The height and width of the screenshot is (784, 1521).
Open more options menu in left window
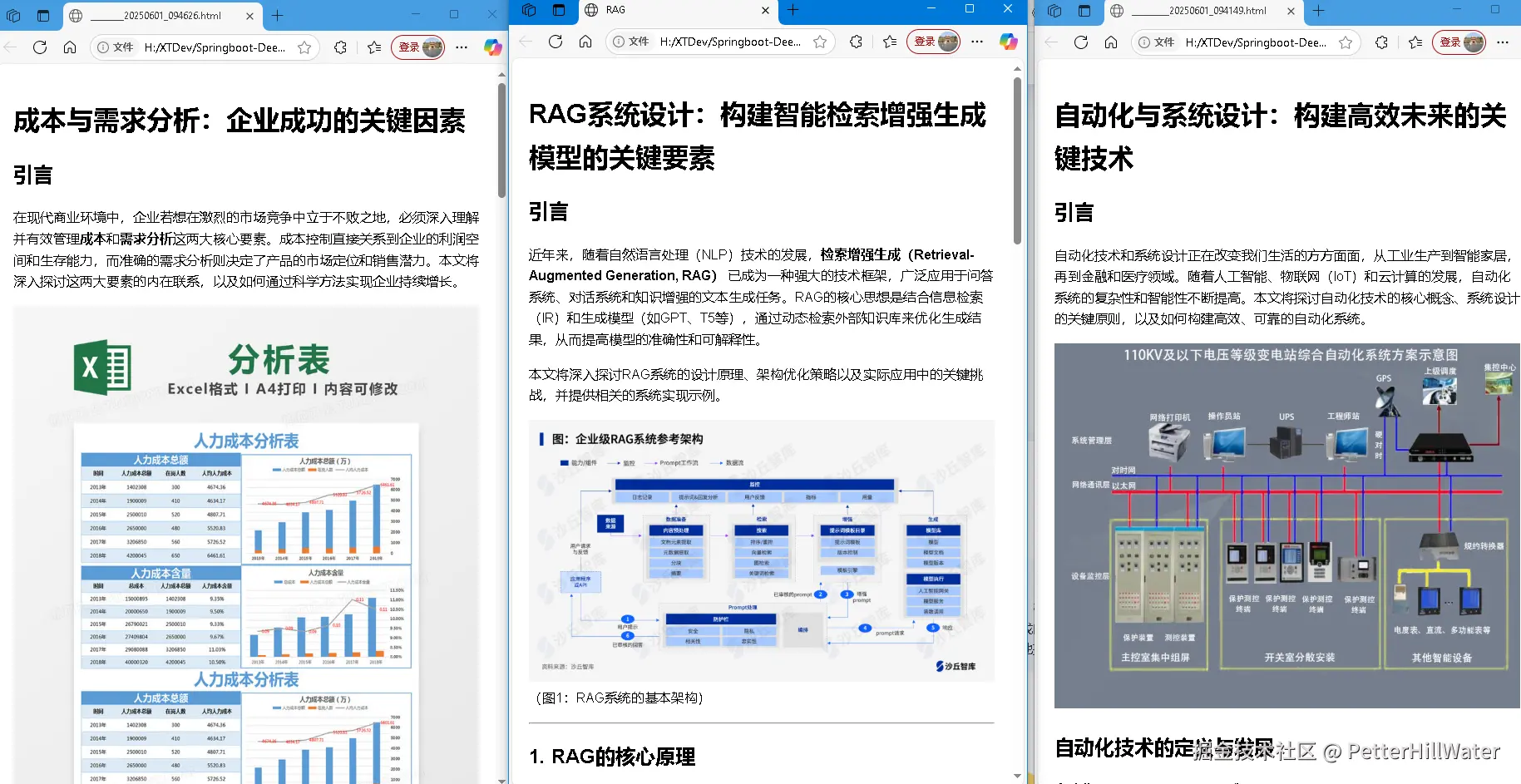[x=462, y=47]
